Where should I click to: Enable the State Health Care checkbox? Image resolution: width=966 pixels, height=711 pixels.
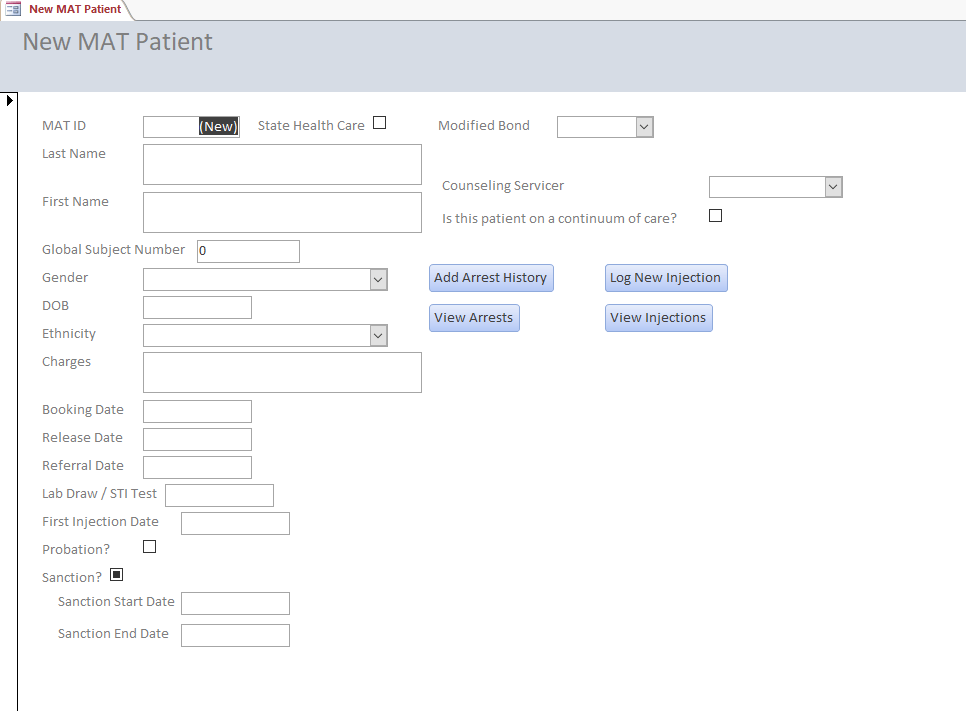(379, 123)
